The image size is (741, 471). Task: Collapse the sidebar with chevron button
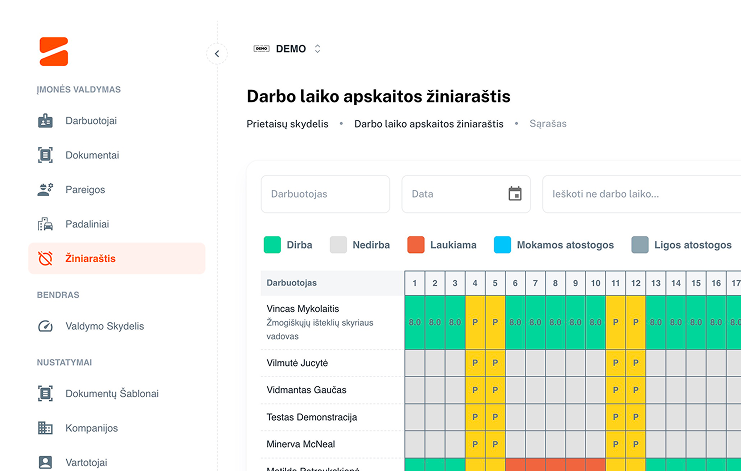[217, 54]
